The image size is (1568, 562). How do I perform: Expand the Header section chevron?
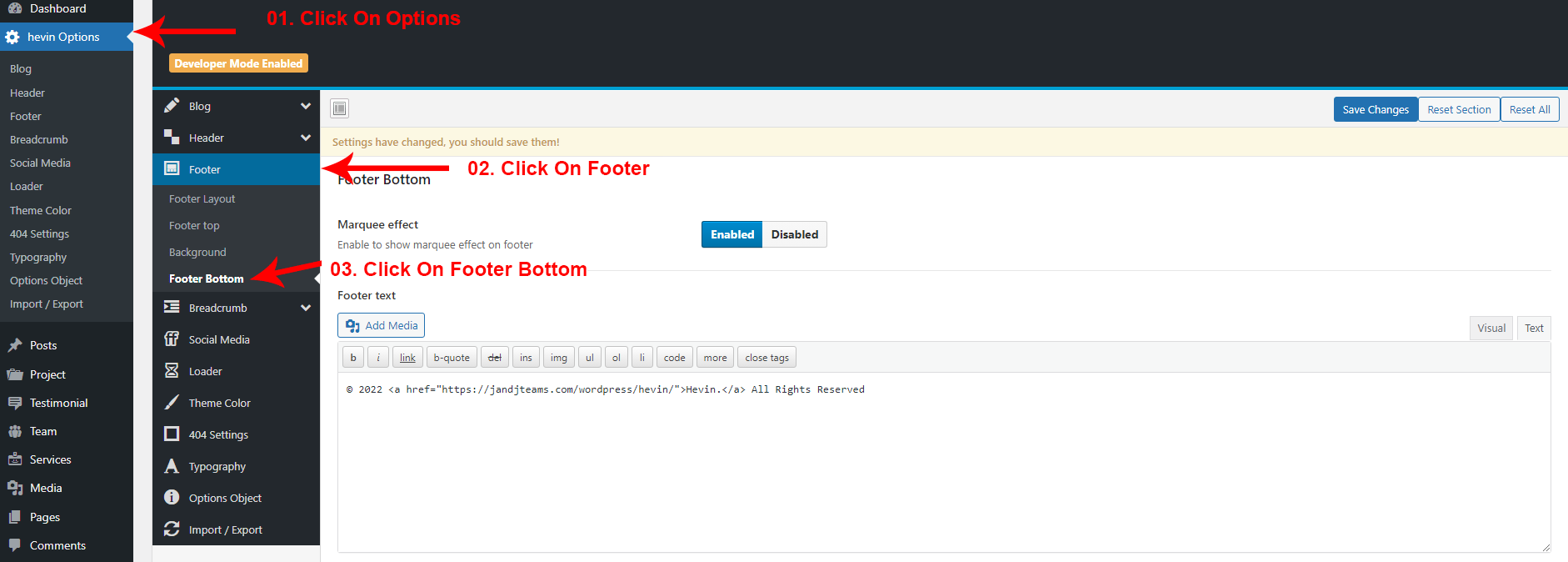tap(306, 138)
